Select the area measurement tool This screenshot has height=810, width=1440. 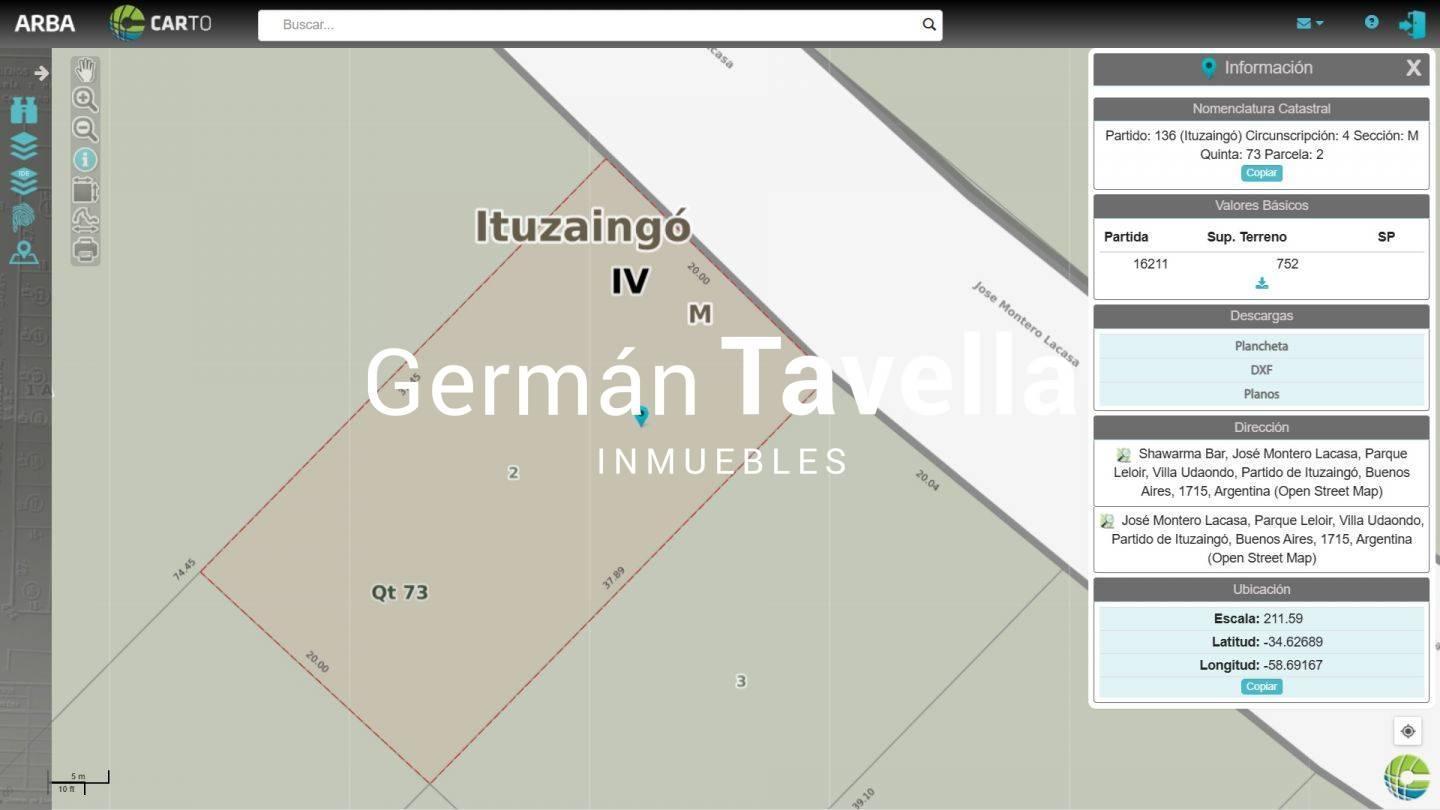point(85,189)
